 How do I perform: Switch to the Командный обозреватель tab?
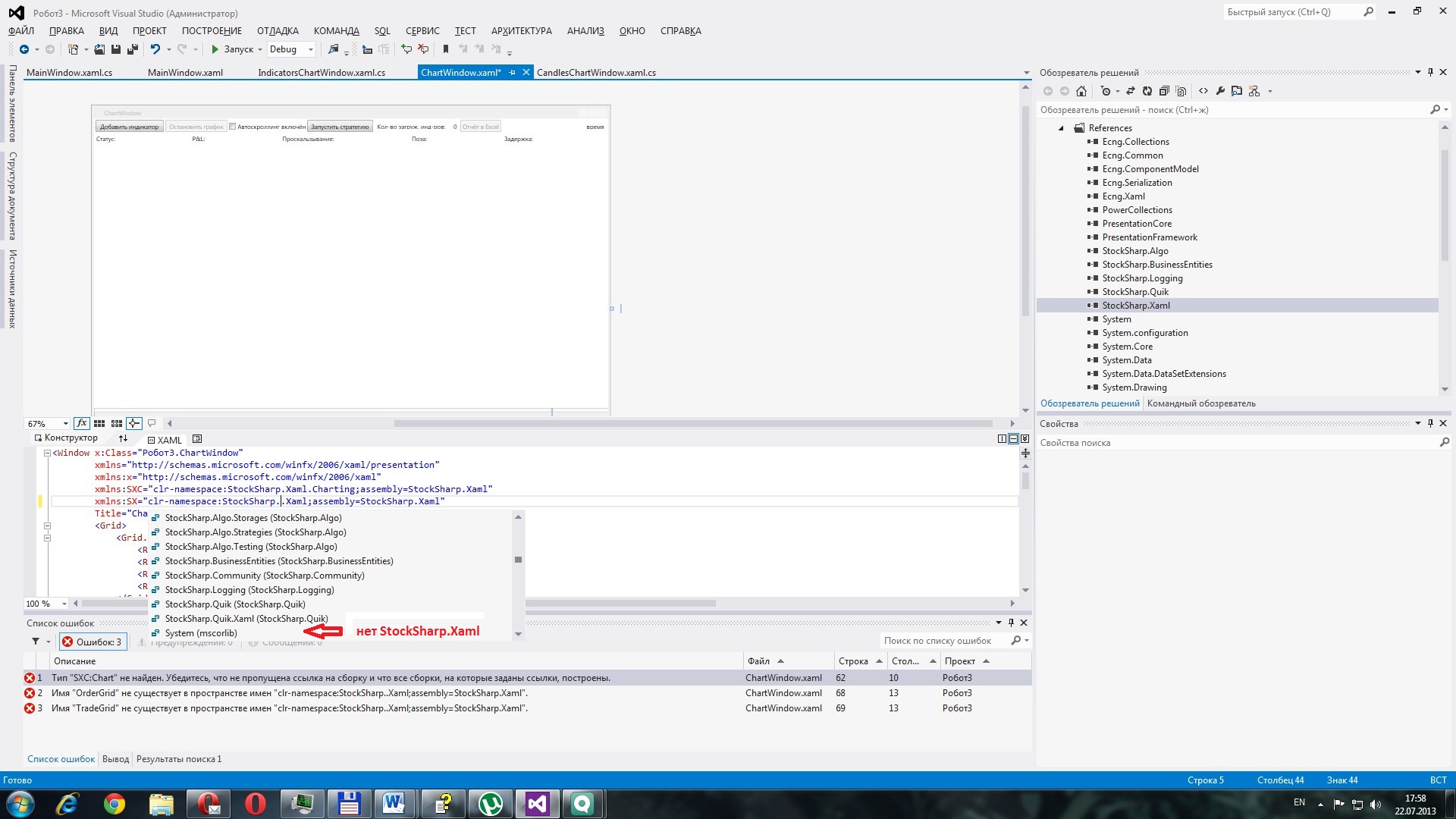point(1201,403)
